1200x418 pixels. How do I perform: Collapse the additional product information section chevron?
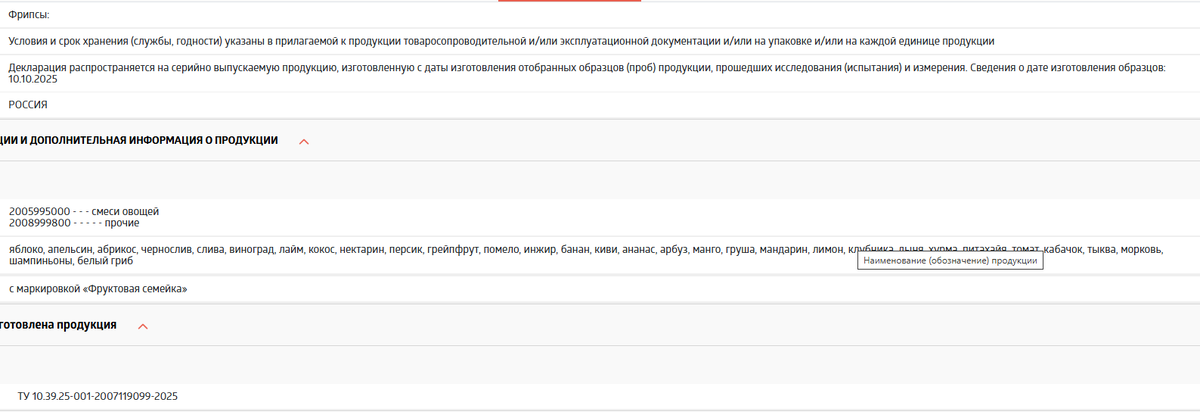304,141
